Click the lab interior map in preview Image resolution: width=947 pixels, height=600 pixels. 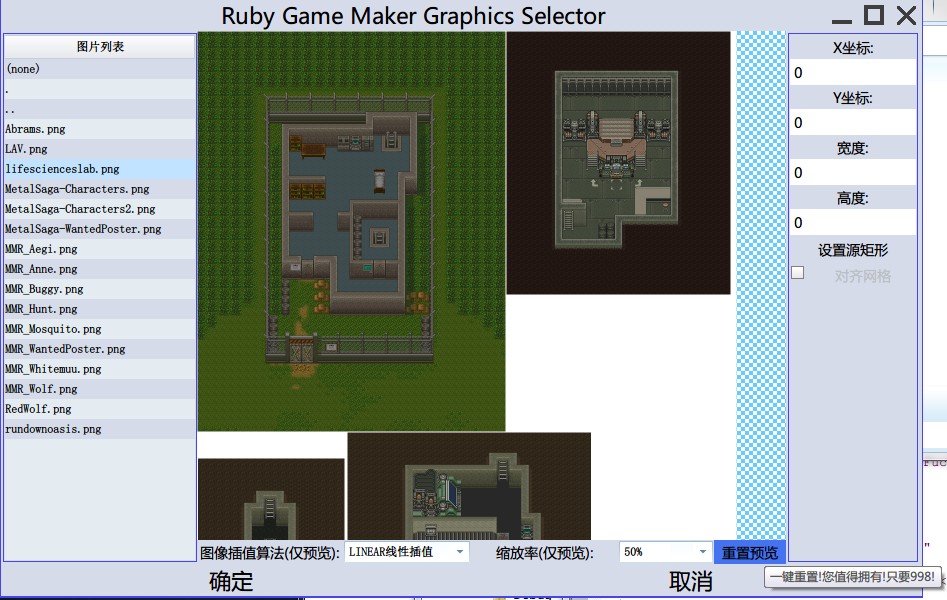click(618, 163)
